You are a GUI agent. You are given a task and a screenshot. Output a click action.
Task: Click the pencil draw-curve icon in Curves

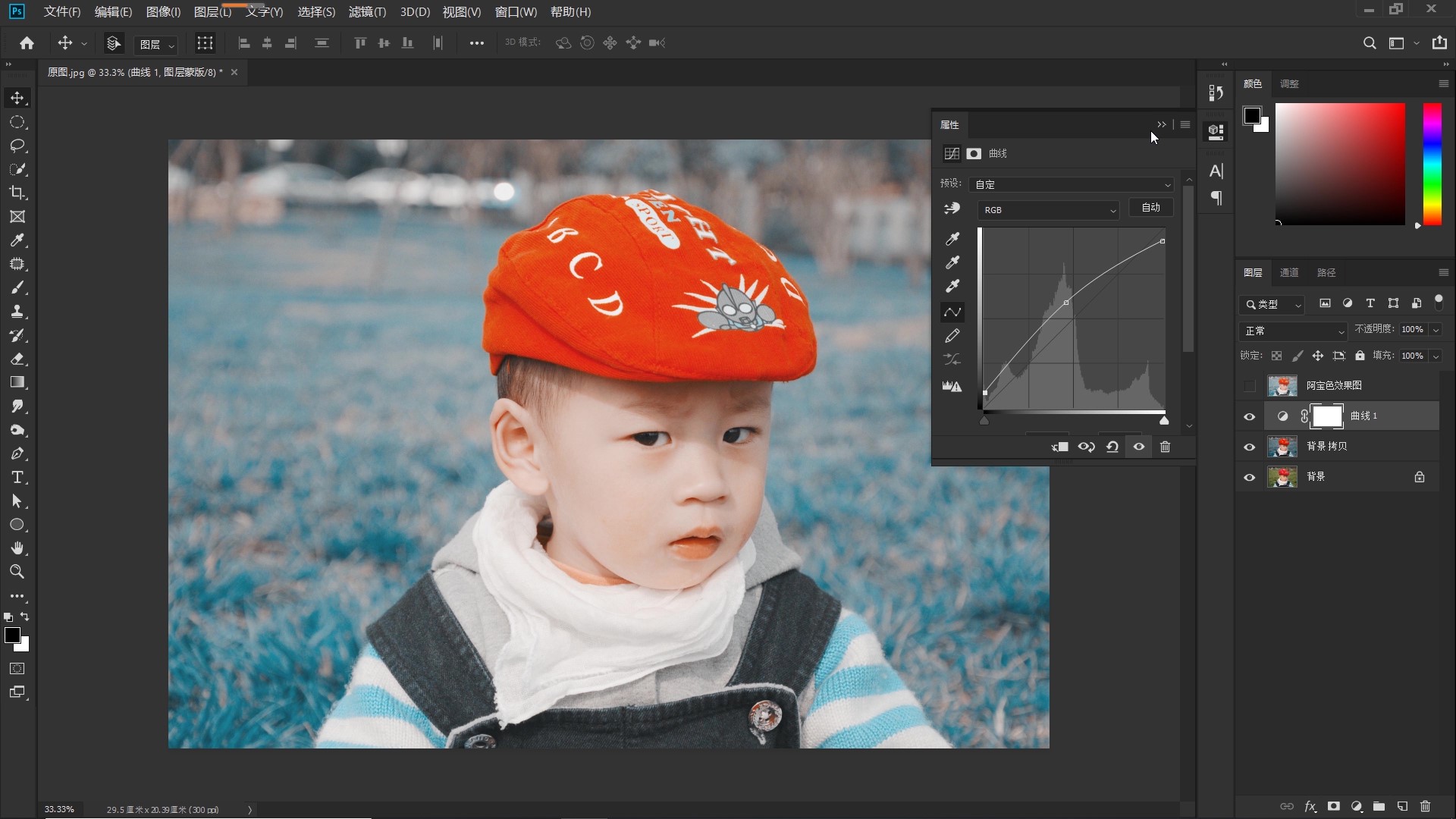952,336
